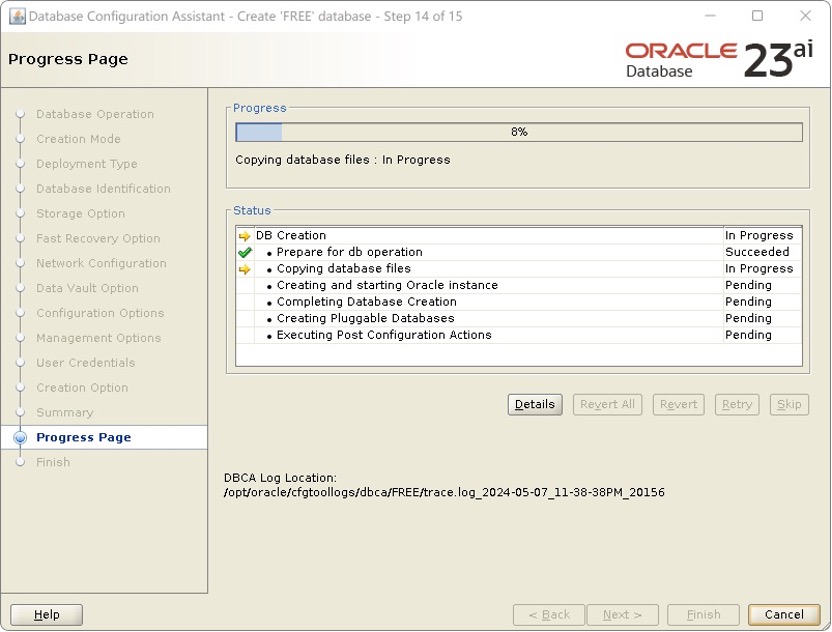This screenshot has height=632, width=832.
Task: Close the Database Configuration Assistant window
Action: tap(805, 16)
